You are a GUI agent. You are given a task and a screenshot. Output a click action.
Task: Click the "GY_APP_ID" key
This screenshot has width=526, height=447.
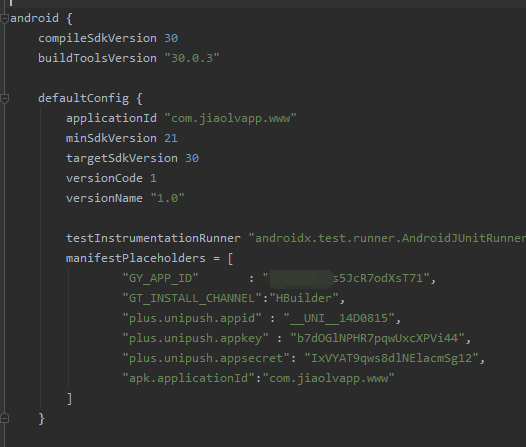(x=160, y=278)
